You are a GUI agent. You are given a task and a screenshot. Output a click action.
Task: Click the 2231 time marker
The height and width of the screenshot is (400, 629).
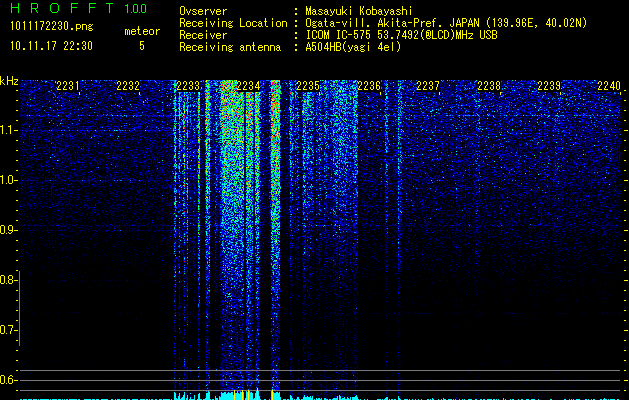coord(68,86)
